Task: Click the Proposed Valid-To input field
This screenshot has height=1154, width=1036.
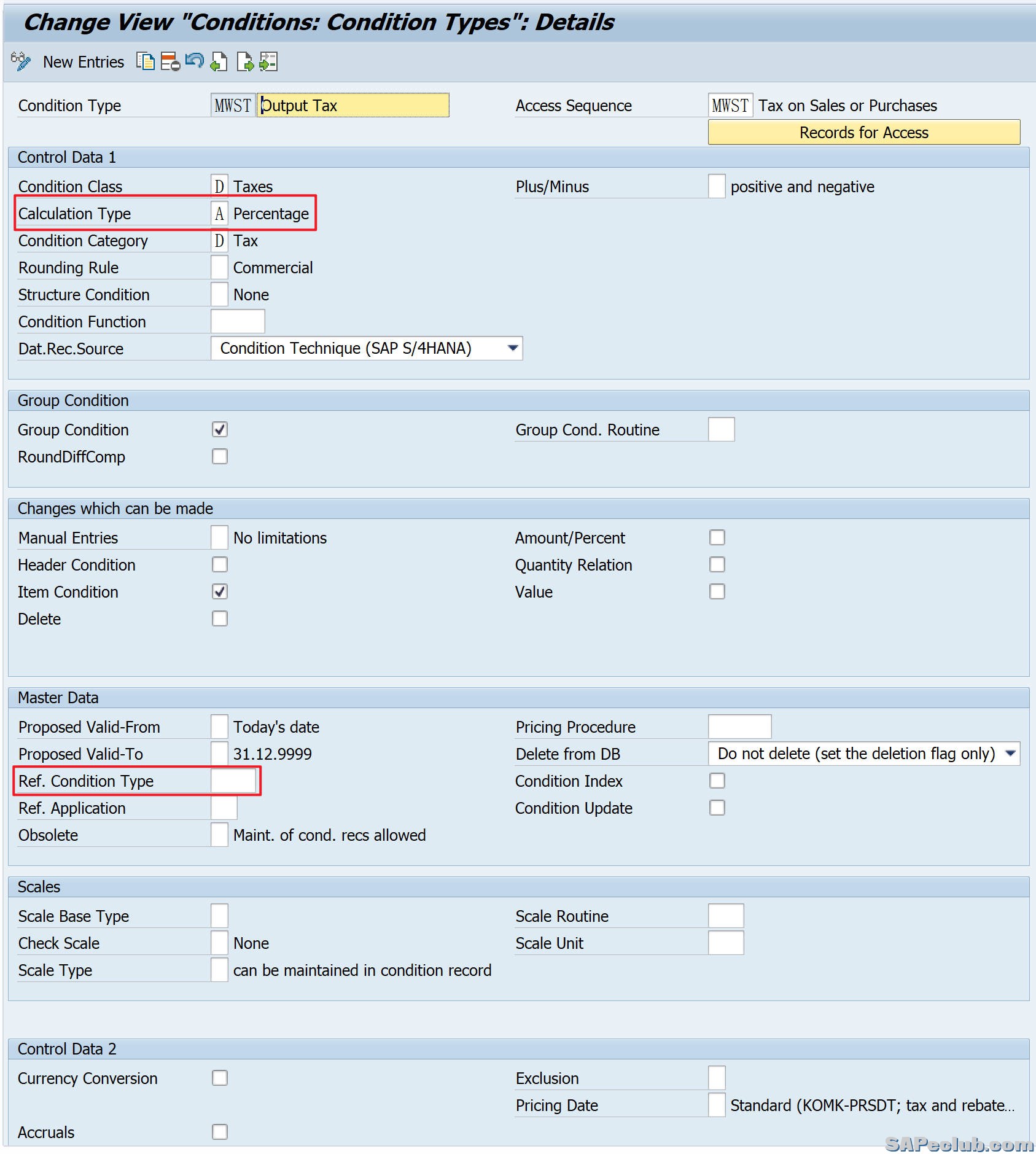Action: pyautogui.click(x=219, y=754)
